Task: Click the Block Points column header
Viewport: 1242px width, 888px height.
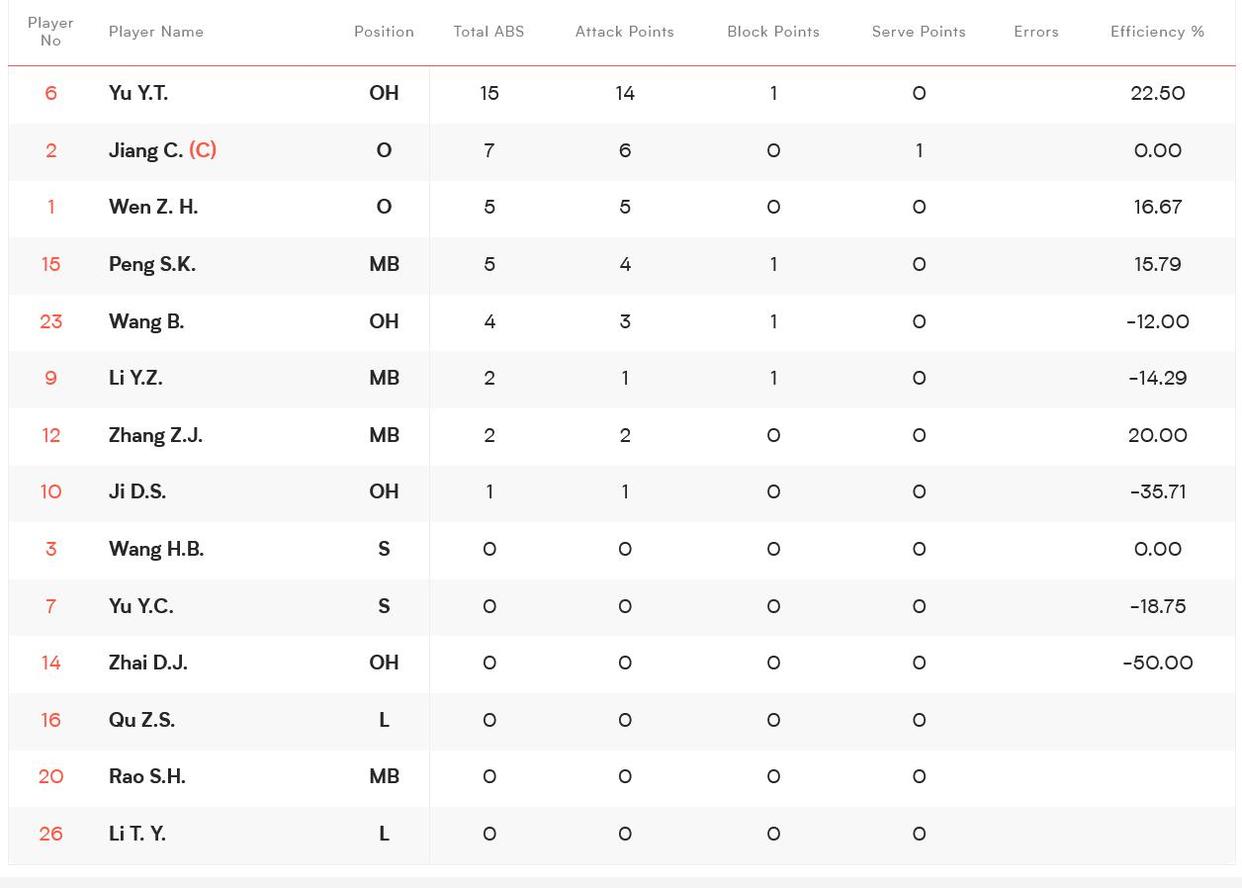Action: (x=773, y=31)
